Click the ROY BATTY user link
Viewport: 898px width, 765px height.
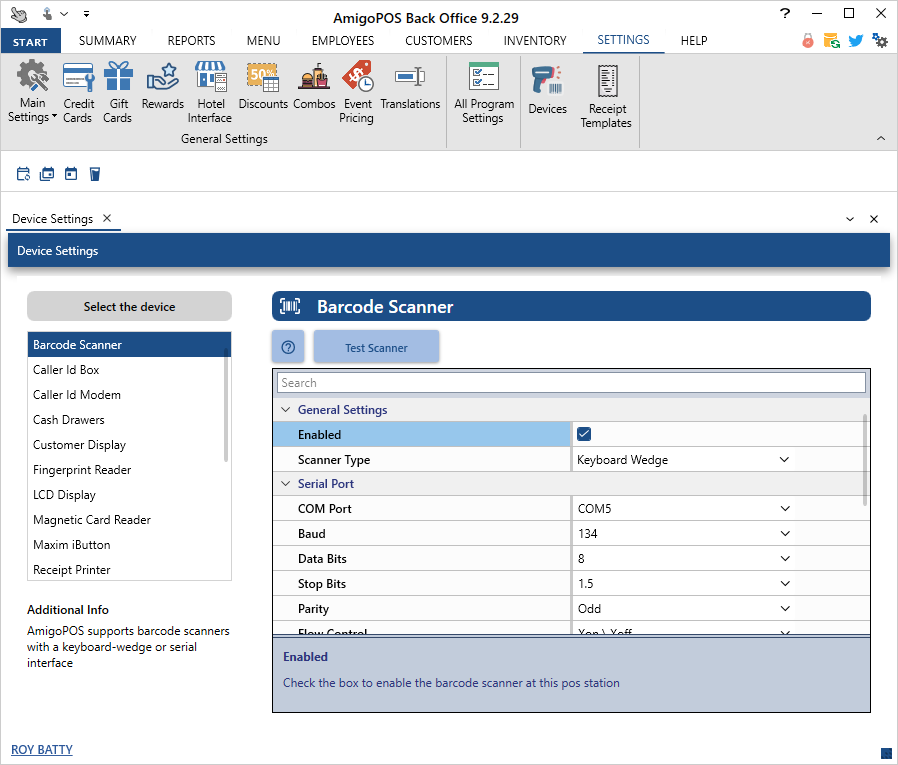42,750
